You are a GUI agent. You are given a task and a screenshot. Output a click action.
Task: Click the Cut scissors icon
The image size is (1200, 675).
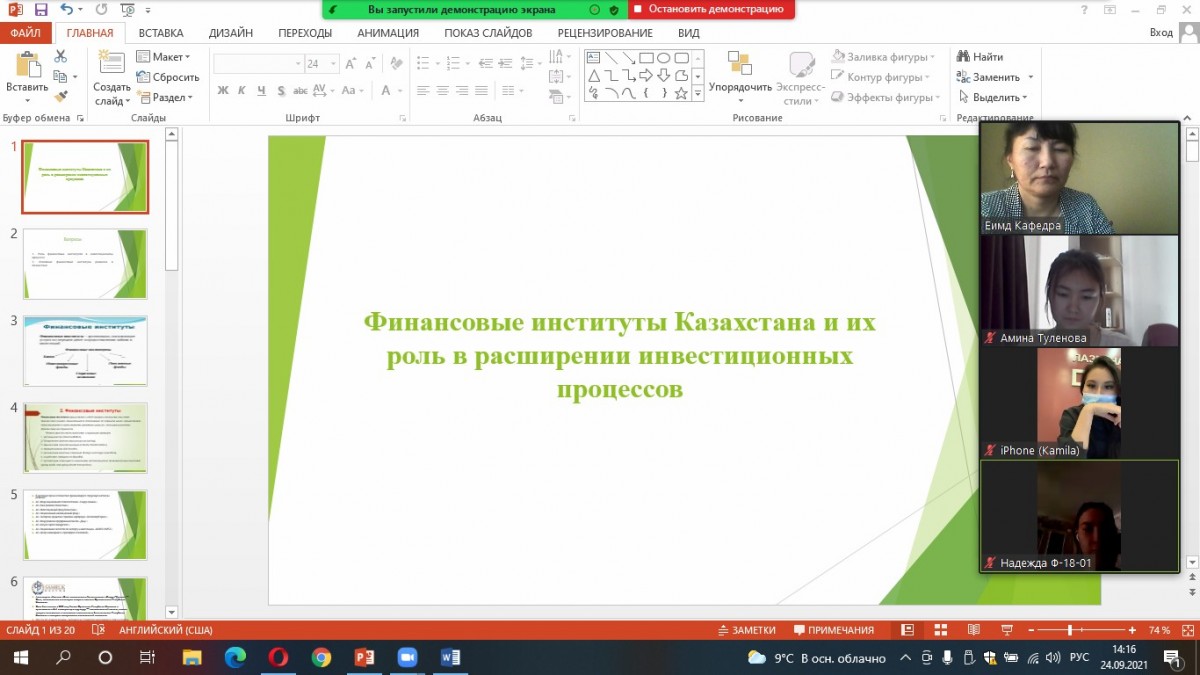pos(60,57)
